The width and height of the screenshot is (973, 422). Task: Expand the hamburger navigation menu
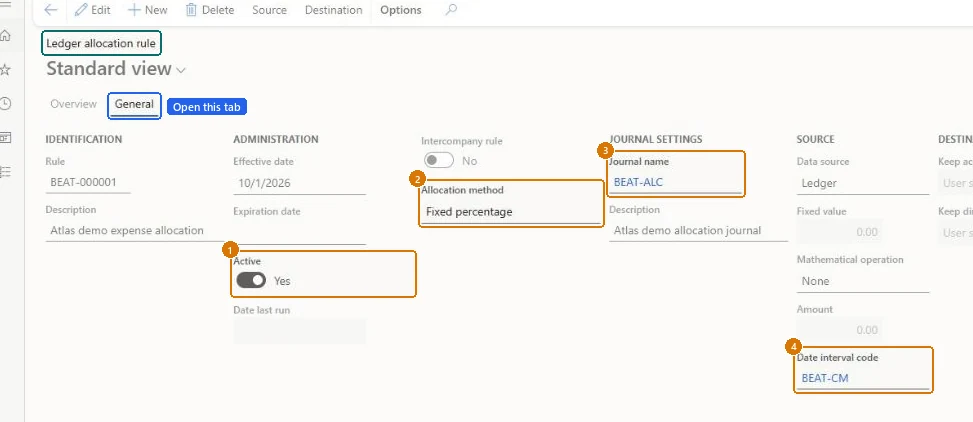6,4
